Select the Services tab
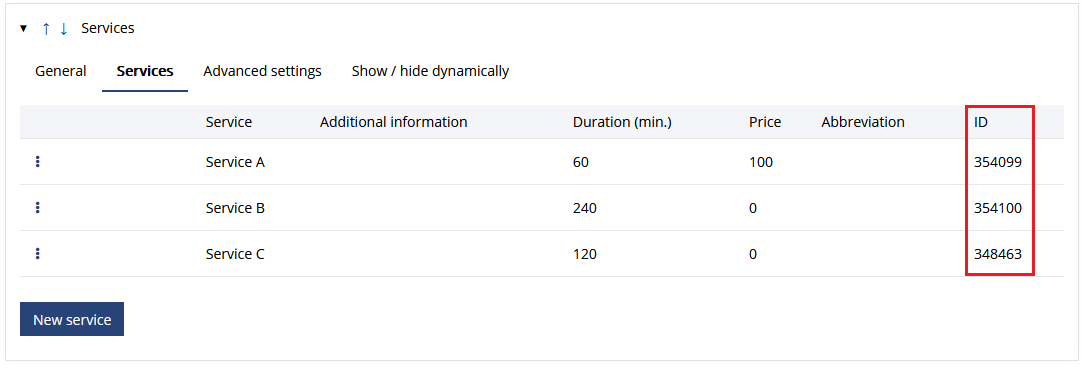 [145, 70]
